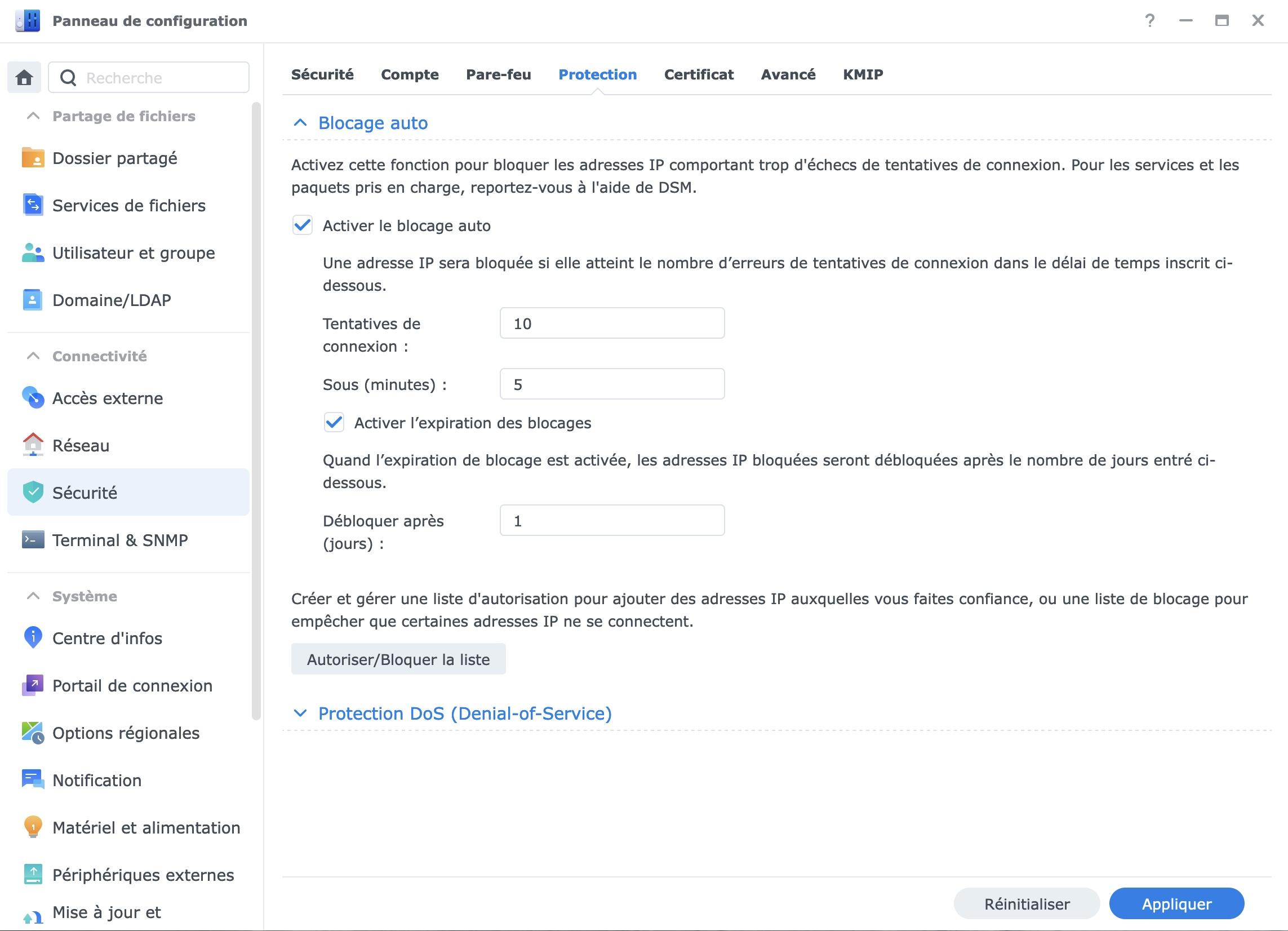Click Autoriser/Bloquer la liste button

pos(398,659)
